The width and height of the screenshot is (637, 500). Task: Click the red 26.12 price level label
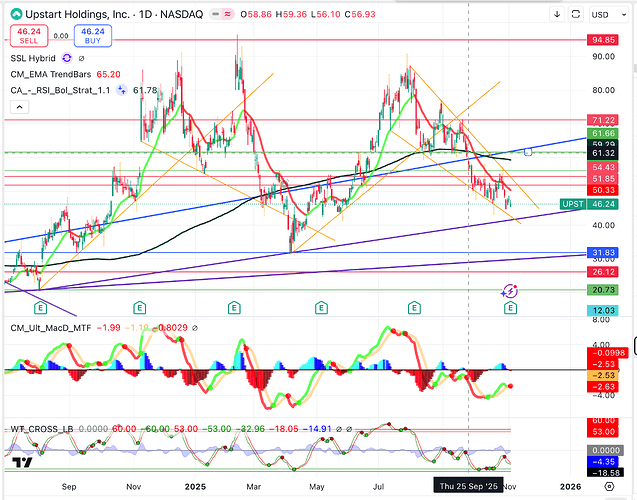pos(603,272)
